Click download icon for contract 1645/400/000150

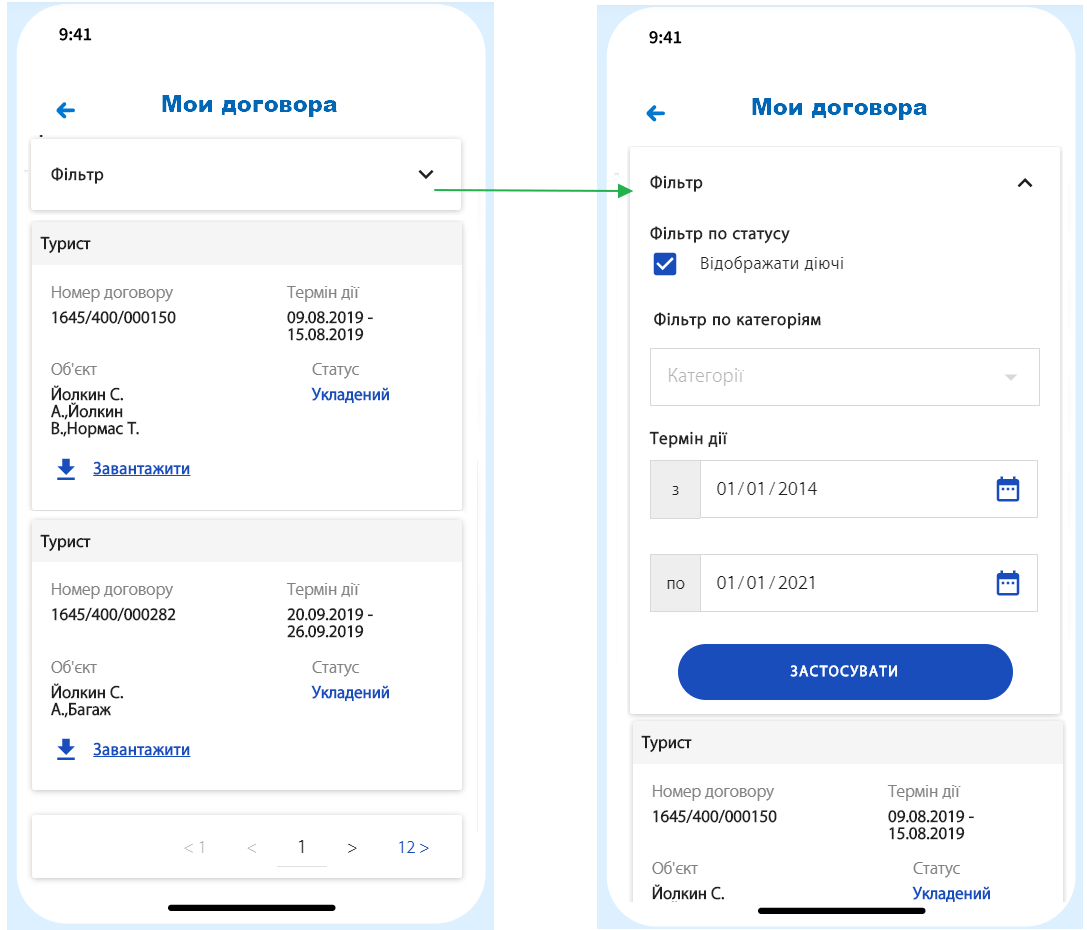(66, 469)
